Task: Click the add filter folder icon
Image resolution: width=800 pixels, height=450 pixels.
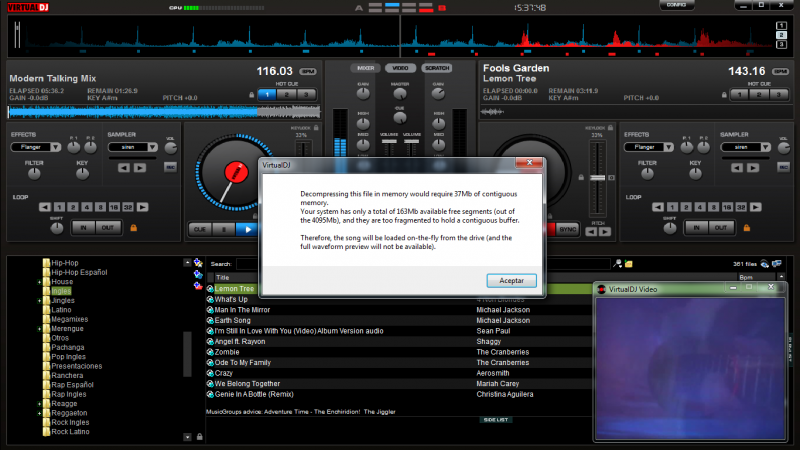Action: click(x=198, y=286)
